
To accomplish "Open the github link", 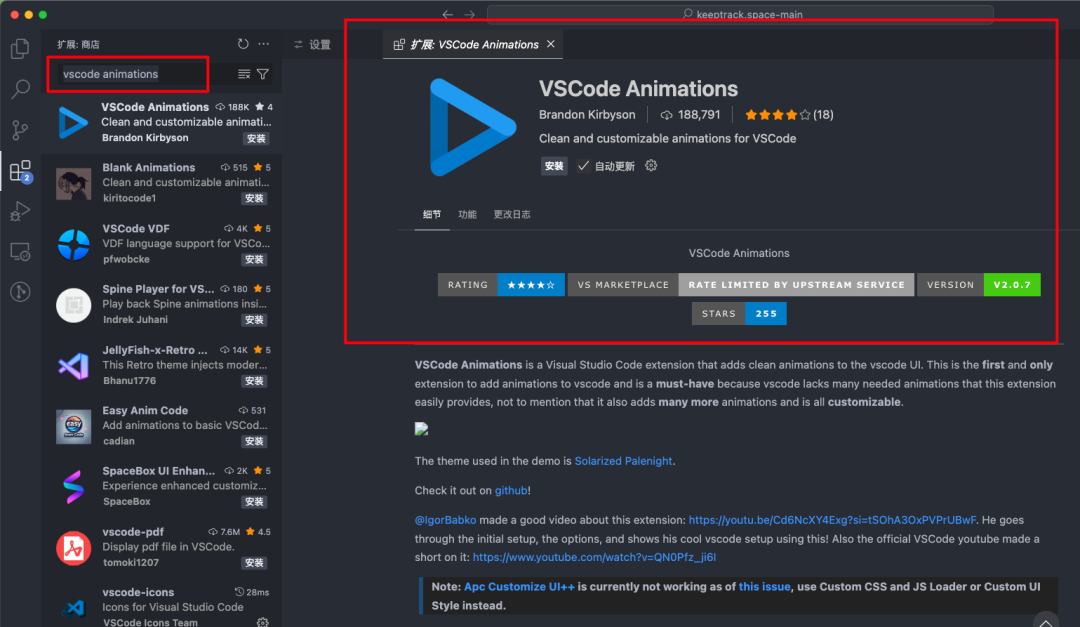I will pos(511,491).
